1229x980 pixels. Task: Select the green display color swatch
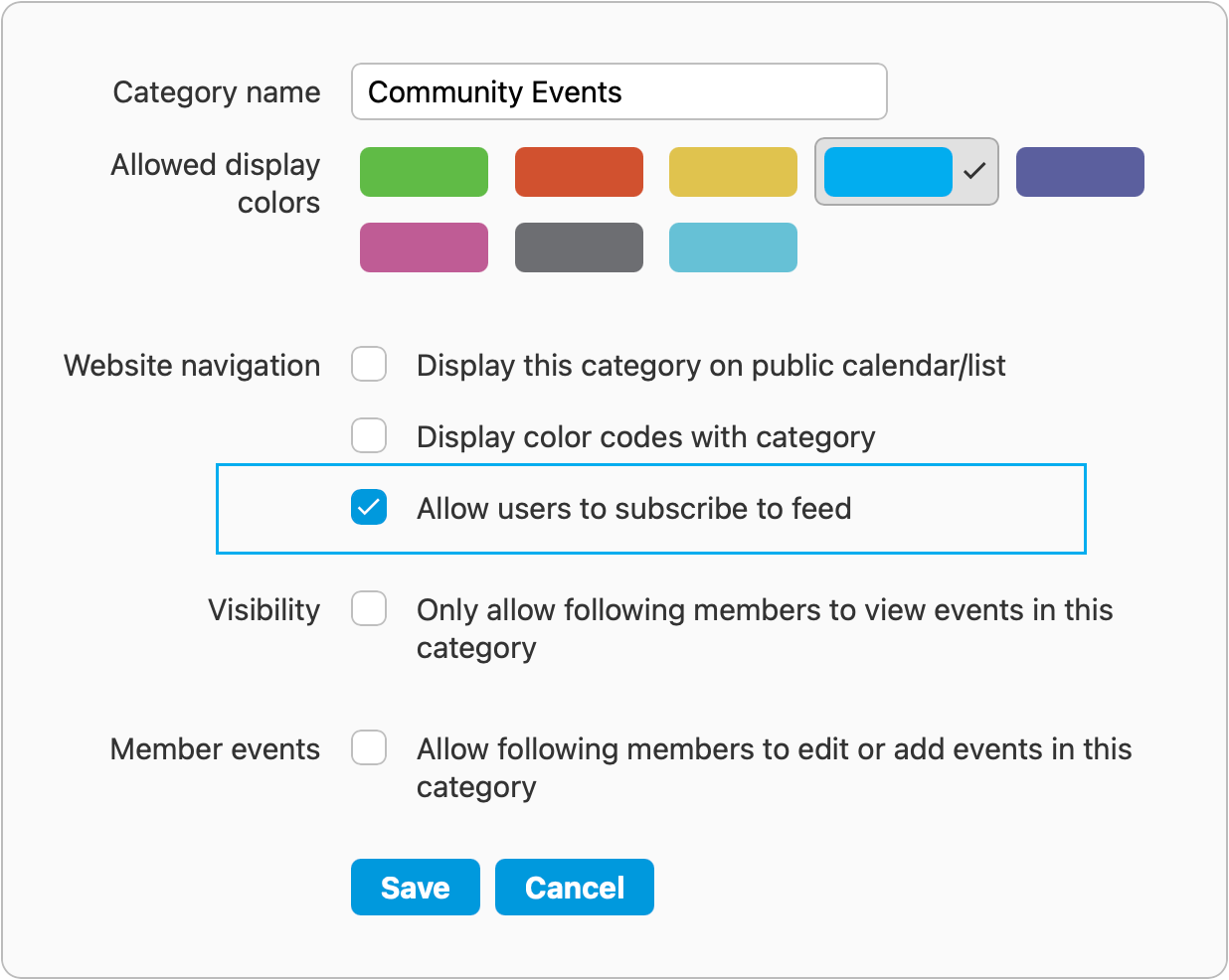424,172
